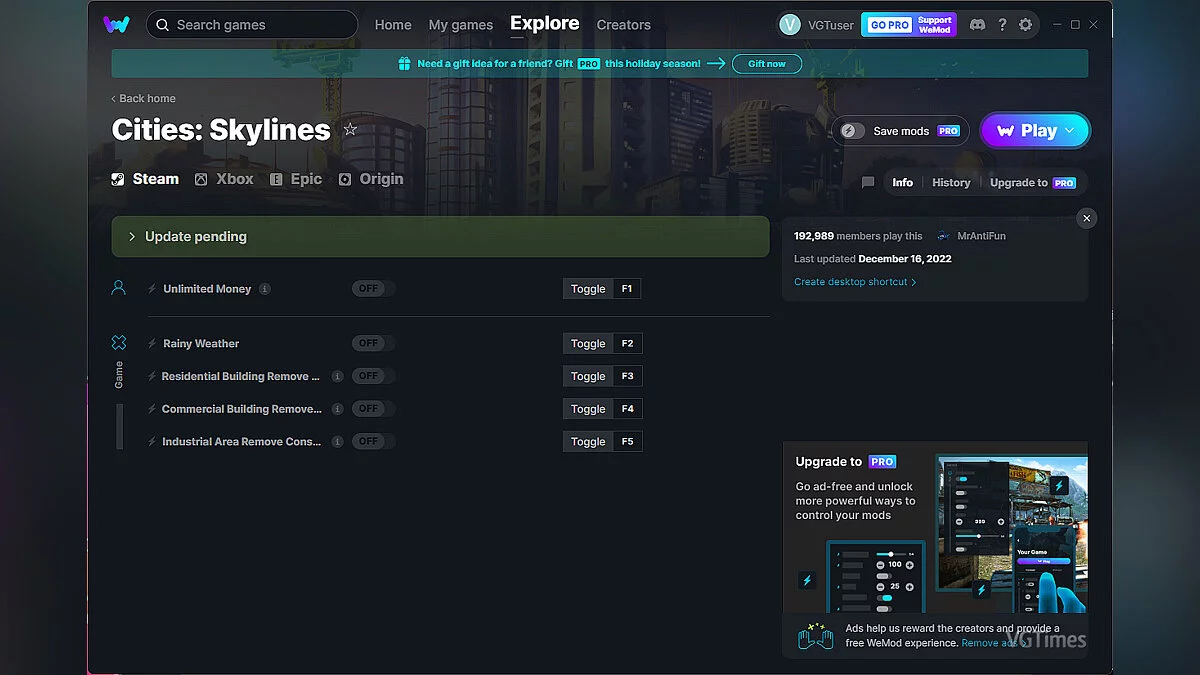
Task: Click the Play button label
Action: (1039, 130)
